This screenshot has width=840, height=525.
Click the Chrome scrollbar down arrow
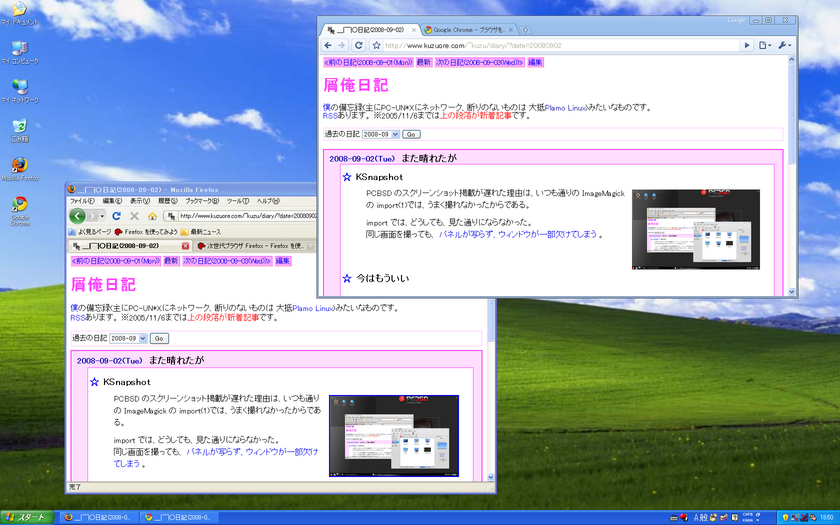(x=792, y=292)
